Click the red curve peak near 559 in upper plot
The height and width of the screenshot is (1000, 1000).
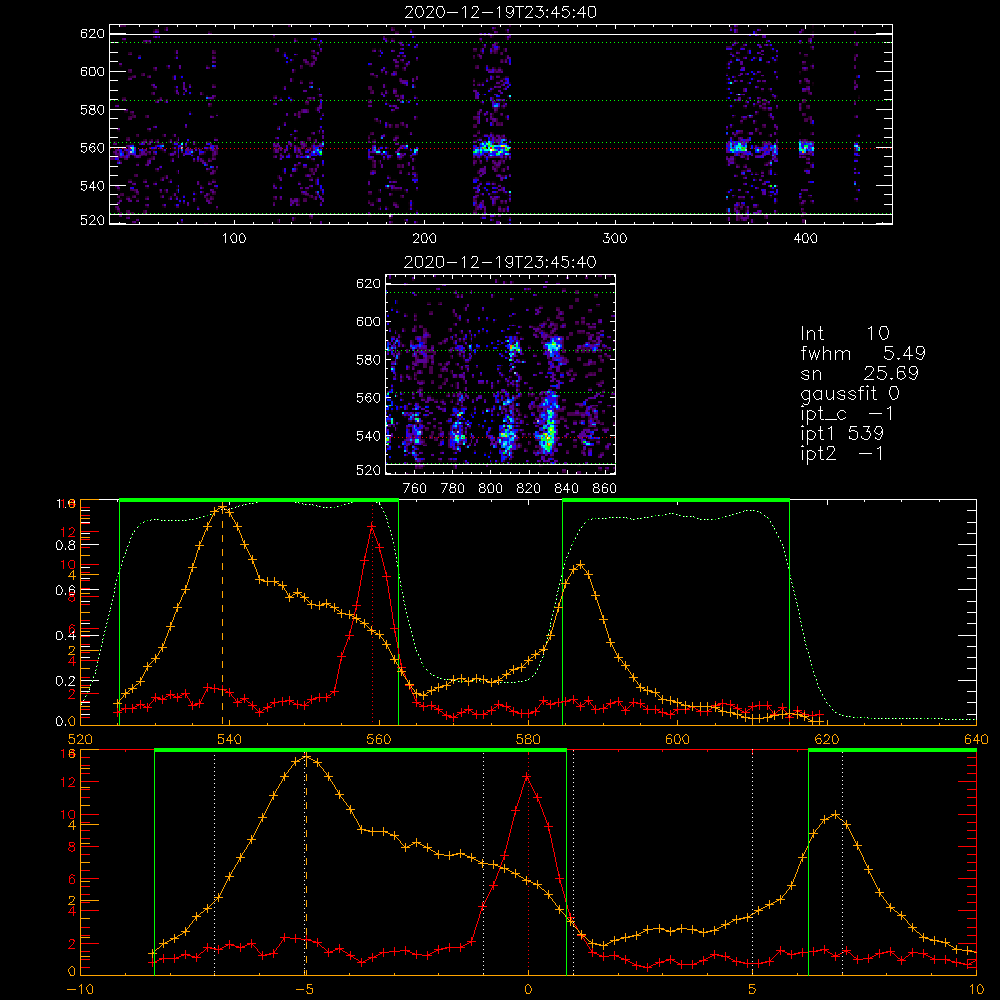[371, 526]
